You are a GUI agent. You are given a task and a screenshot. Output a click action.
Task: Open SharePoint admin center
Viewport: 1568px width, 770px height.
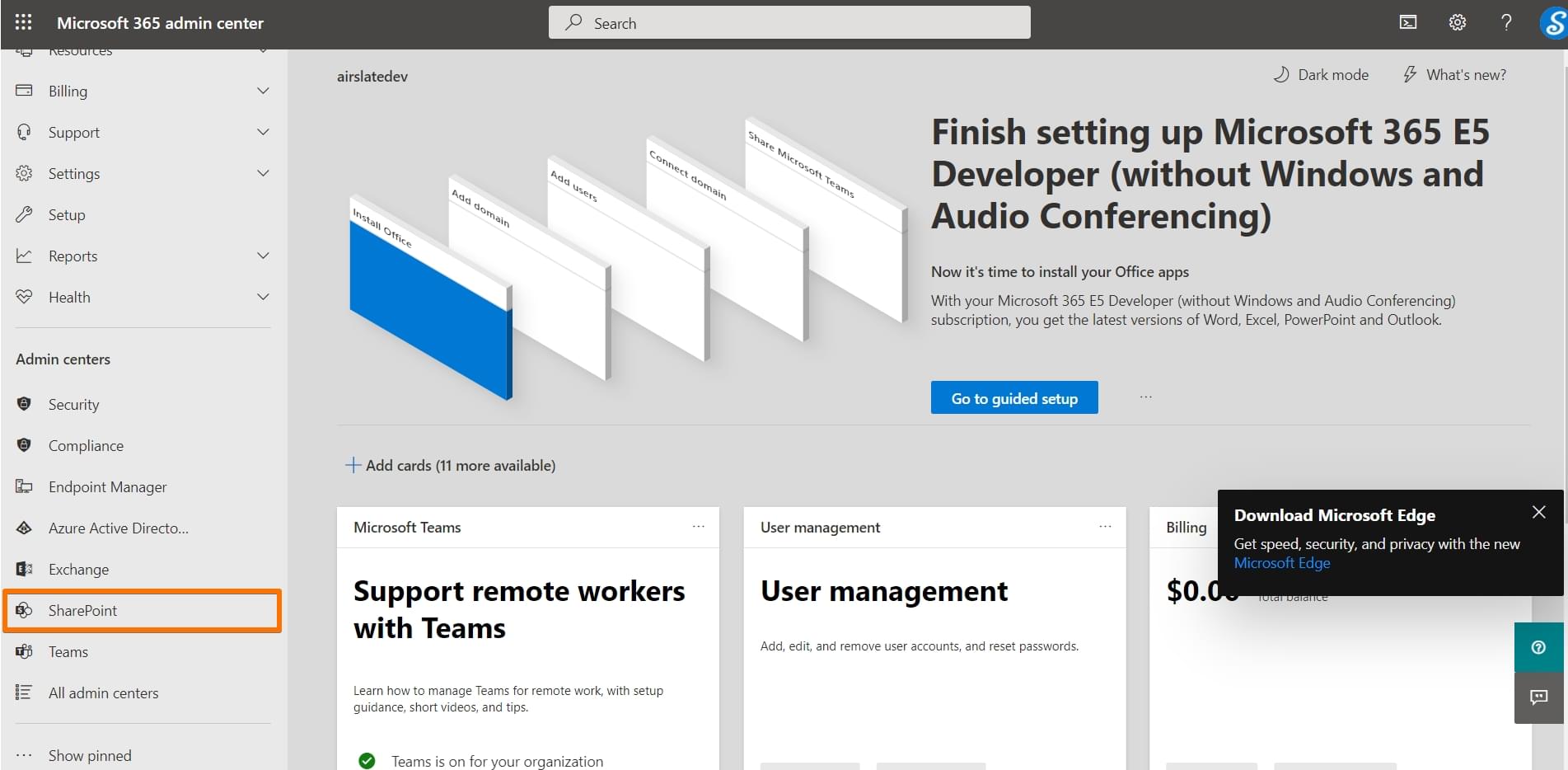pos(143,610)
